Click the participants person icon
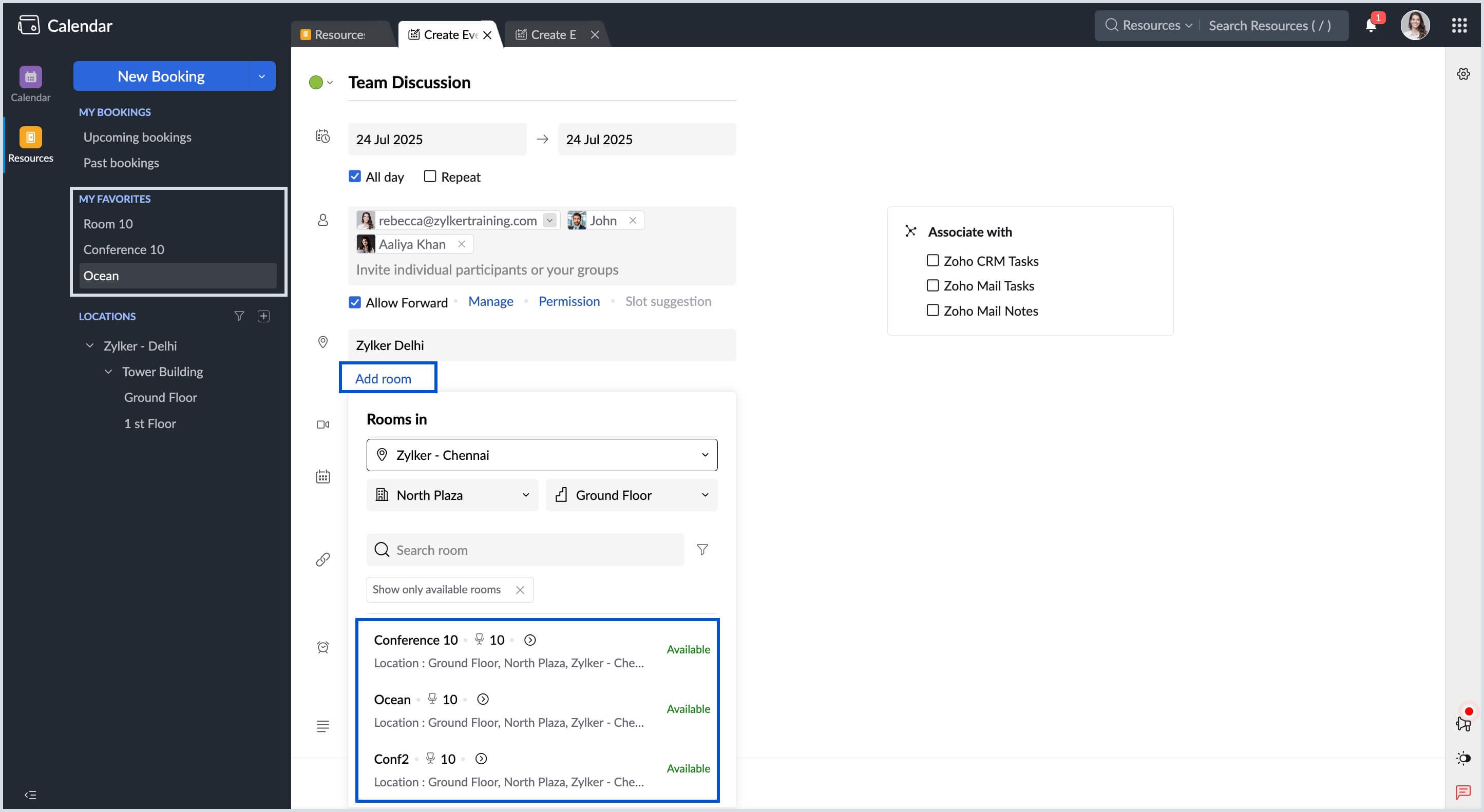1484x812 pixels. click(322, 220)
